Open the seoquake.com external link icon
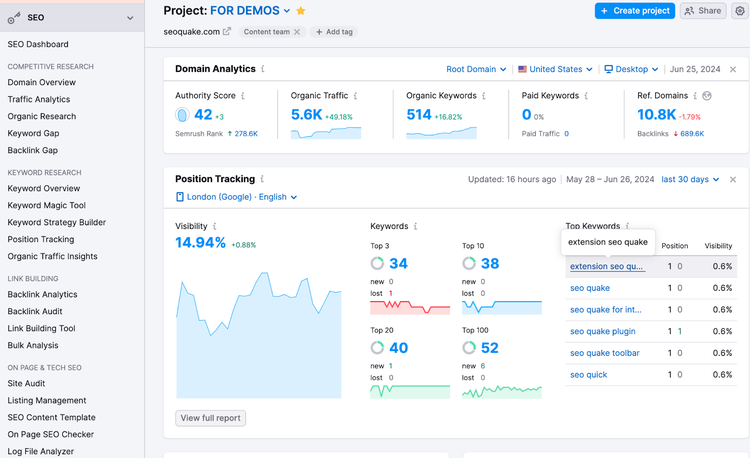The image size is (750, 458). tap(227, 32)
